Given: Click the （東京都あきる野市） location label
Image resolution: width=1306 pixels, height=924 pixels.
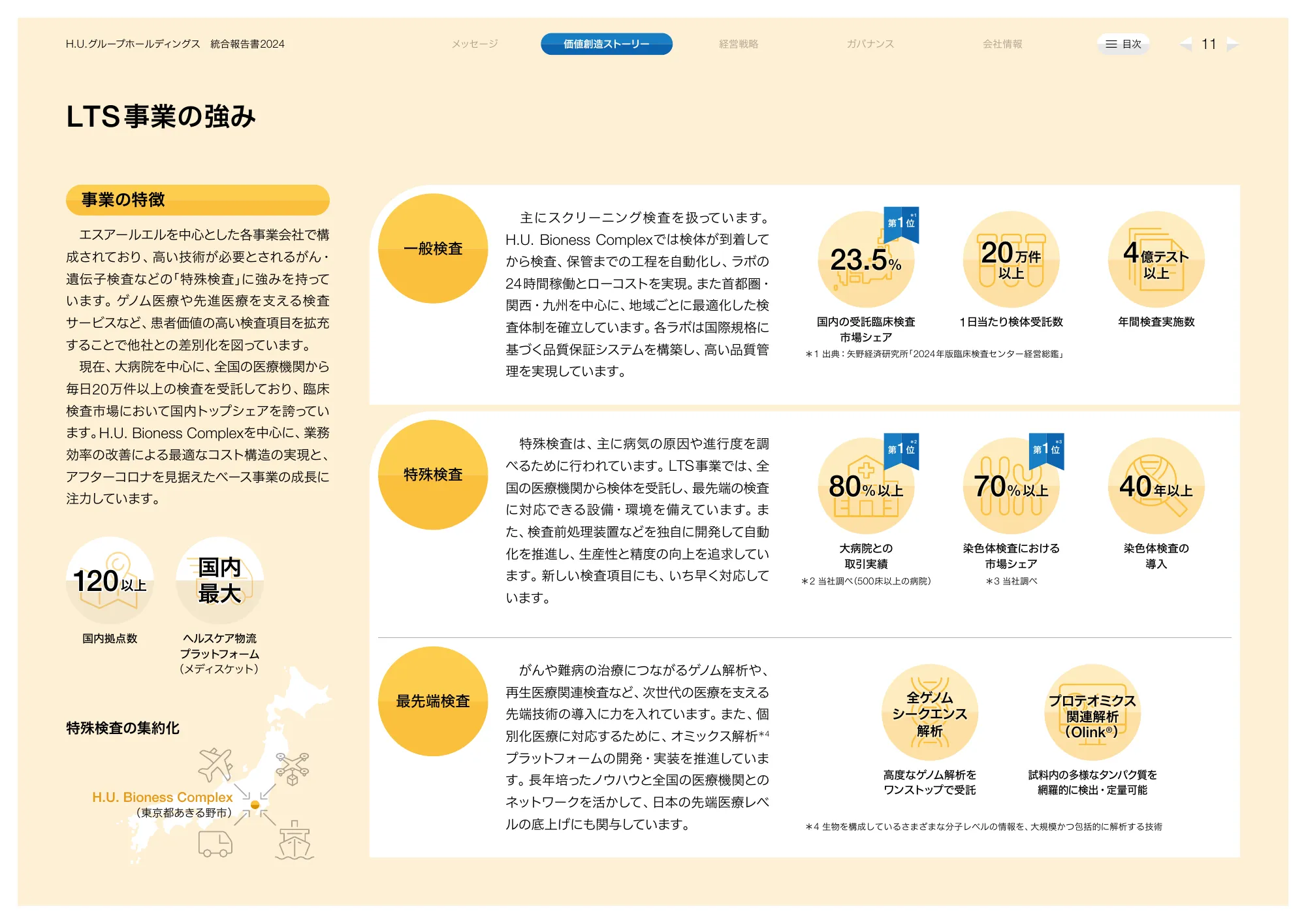Looking at the screenshot, I should [183, 813].
